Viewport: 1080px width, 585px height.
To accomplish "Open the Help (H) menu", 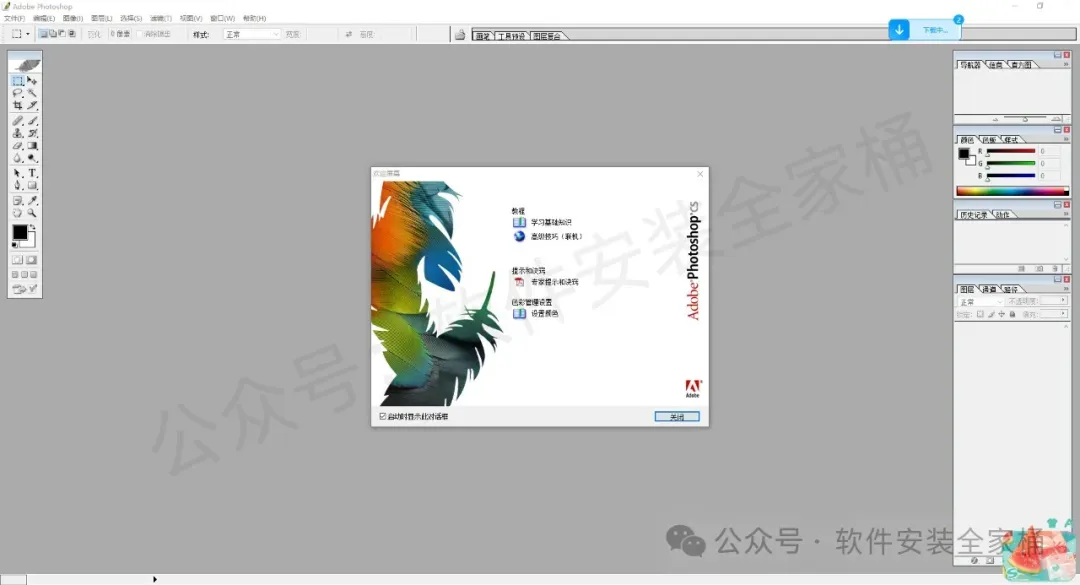I will (254, 18).
